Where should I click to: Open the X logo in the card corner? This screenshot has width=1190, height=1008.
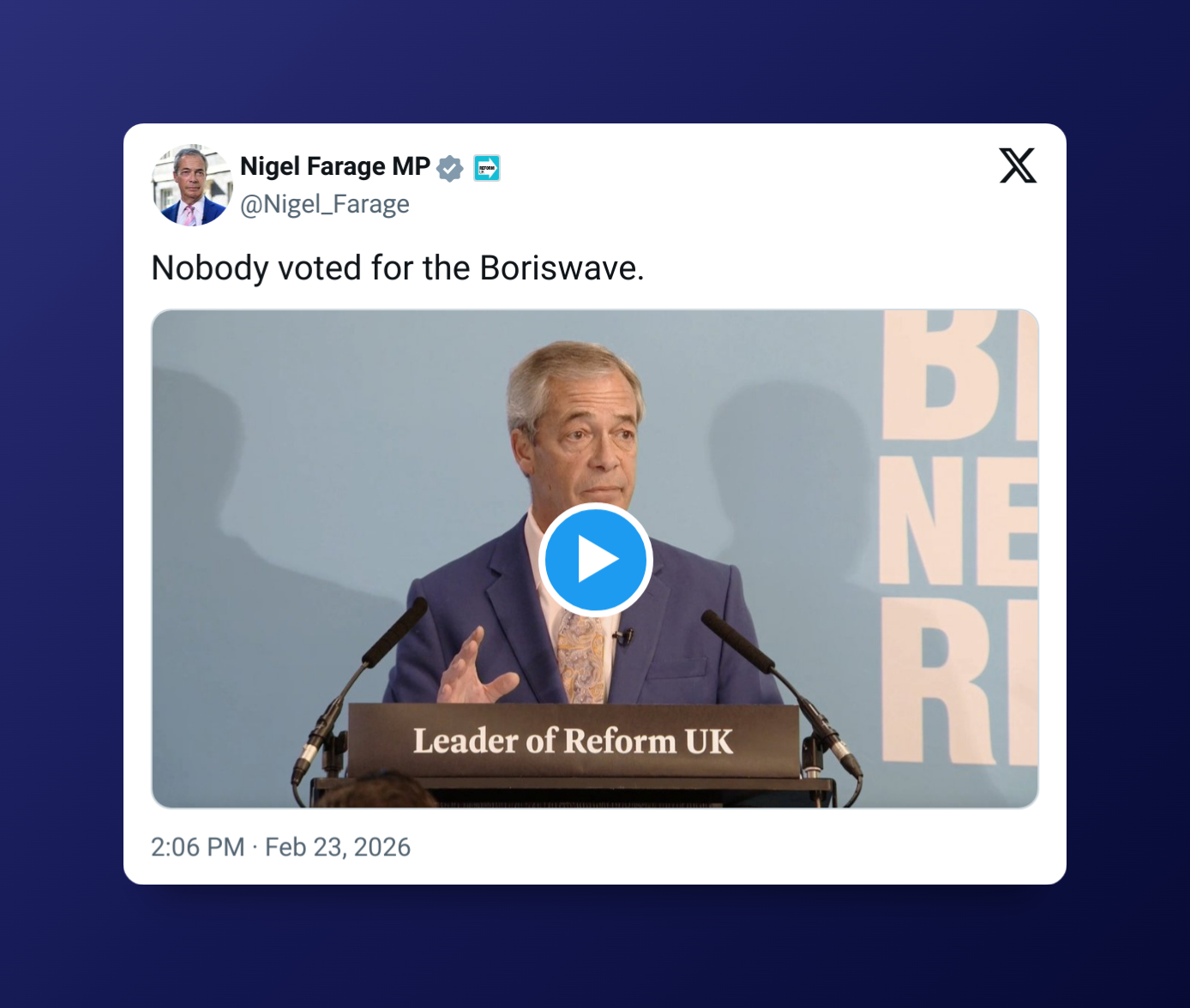[x=1018, y=165]
